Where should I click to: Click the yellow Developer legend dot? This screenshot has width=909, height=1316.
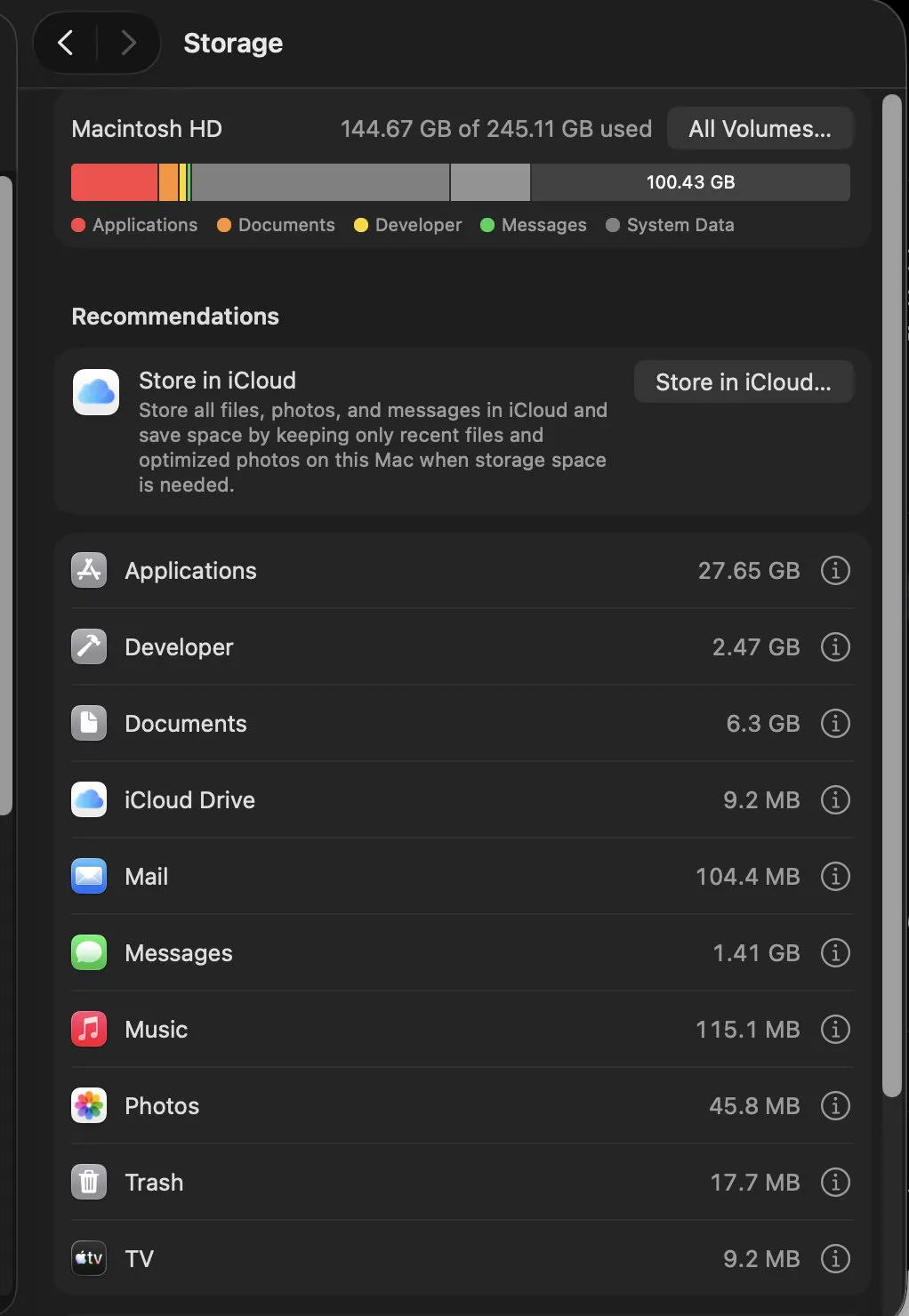(x=361, y=225)
